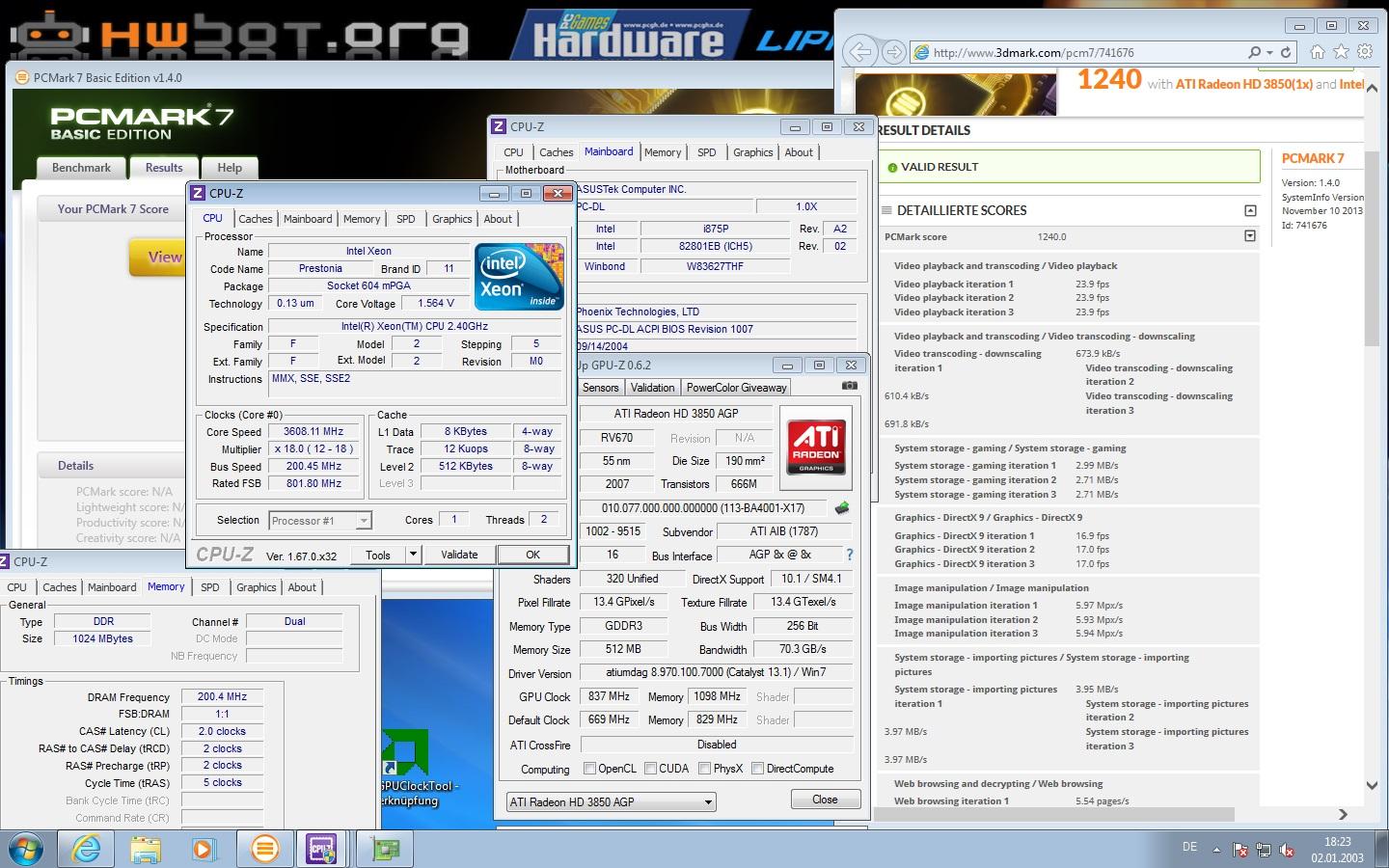This screenshot has height=868, width=1389.
Task: Click the network tray icon
Action: click(x=1264, y=850)
